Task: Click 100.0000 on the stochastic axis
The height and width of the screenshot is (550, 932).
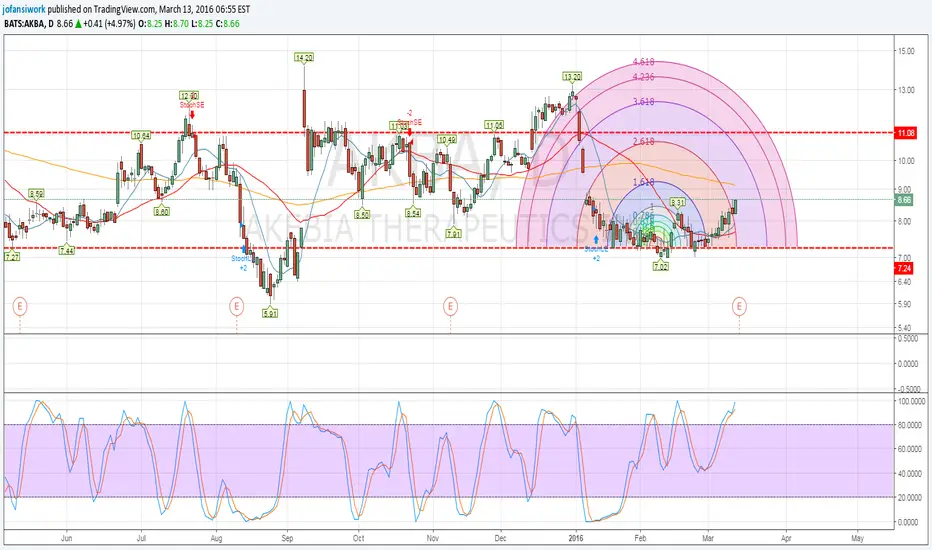Action: (912, 402)
